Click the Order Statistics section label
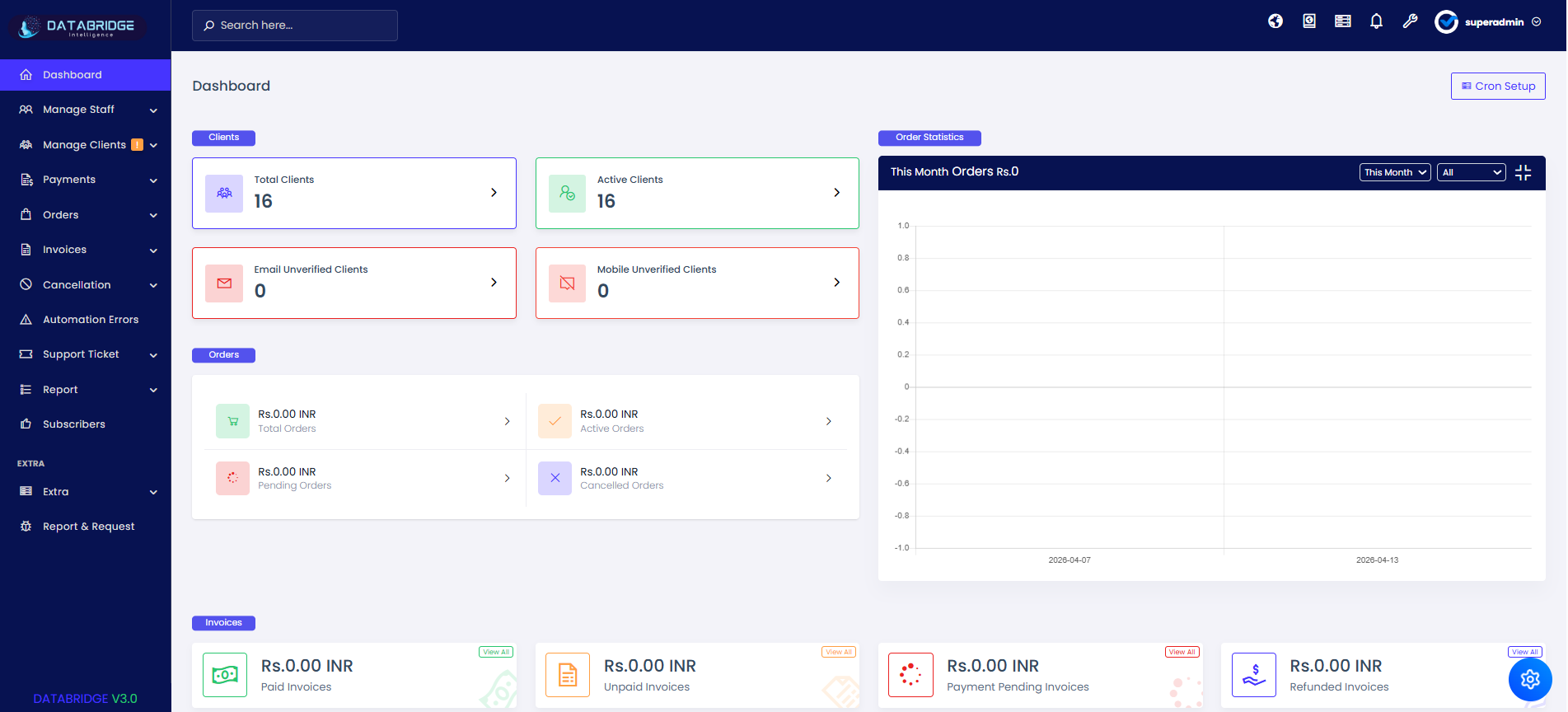The width and height of the screenshot is (1568, 712). tap(929, 138)
